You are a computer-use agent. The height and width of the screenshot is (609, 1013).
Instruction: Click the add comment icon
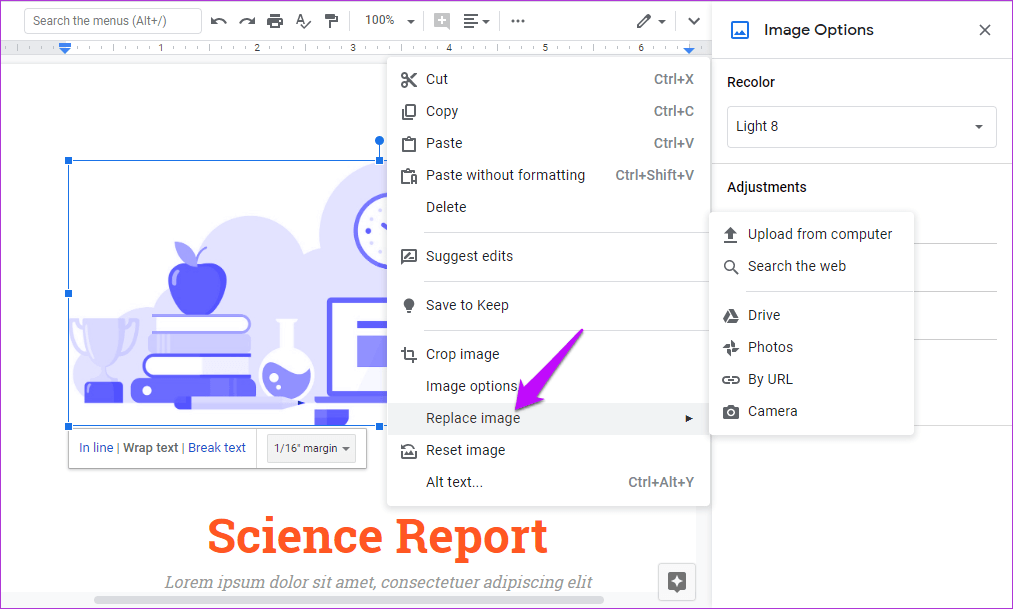click(441, 21)
